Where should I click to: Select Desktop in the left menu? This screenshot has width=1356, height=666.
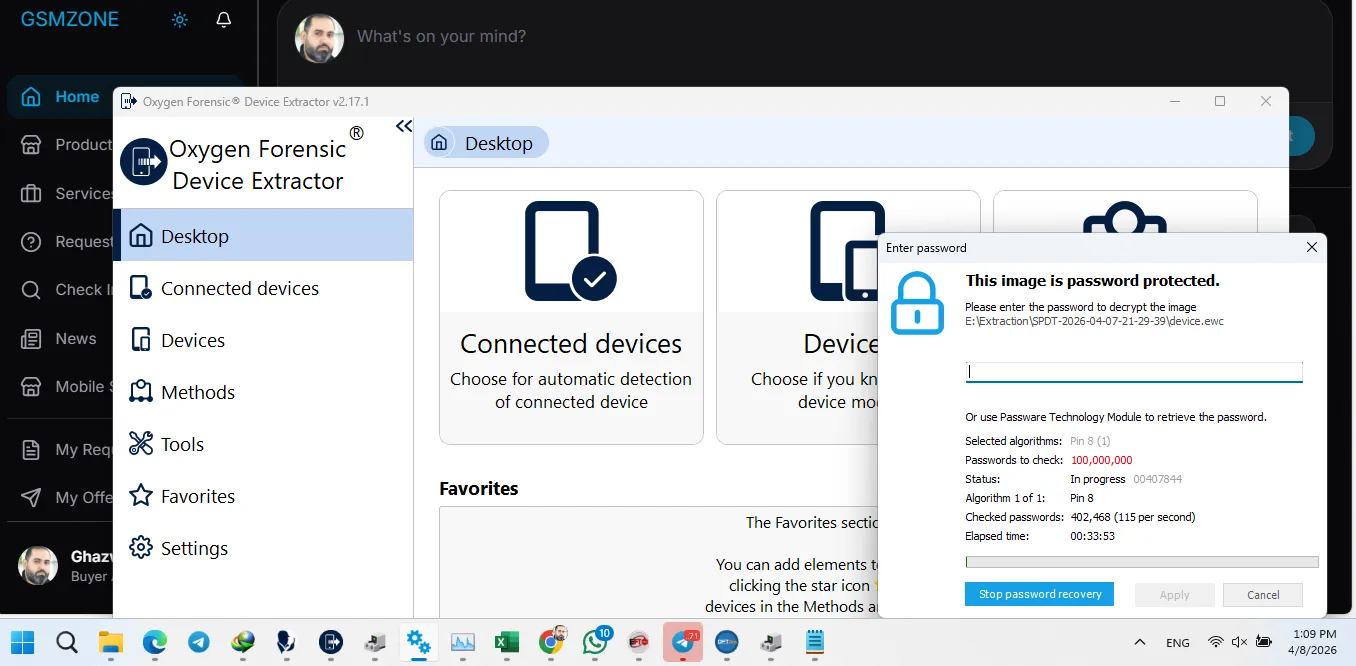tap(194, 236)
